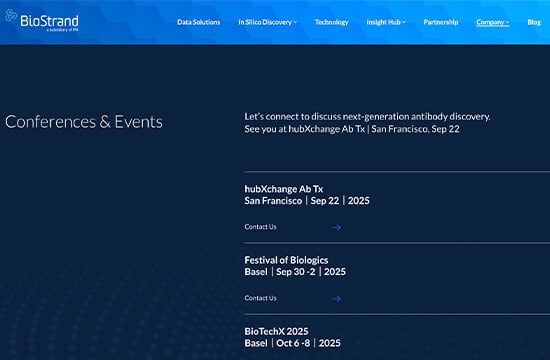Expand the Insight Hub dropdown

pyautogui.click(x=386, y=22)
